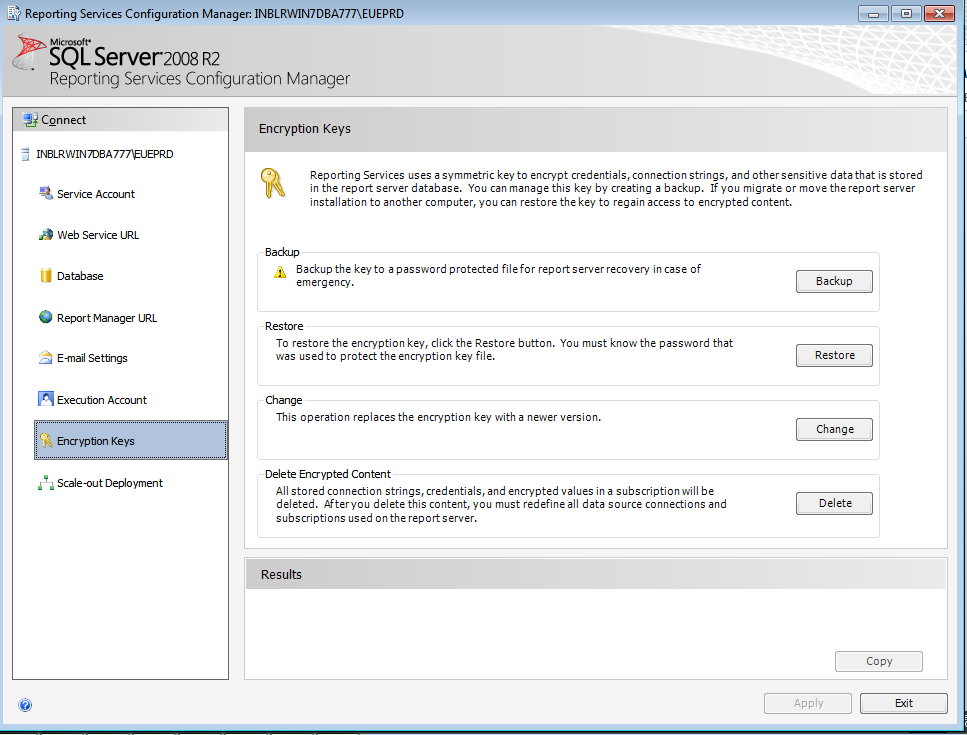Click the Encryption Keys sidebar key icon
The width and height of the screenshot is (967, 735).
pyautogui.click(x=46, y=440)
